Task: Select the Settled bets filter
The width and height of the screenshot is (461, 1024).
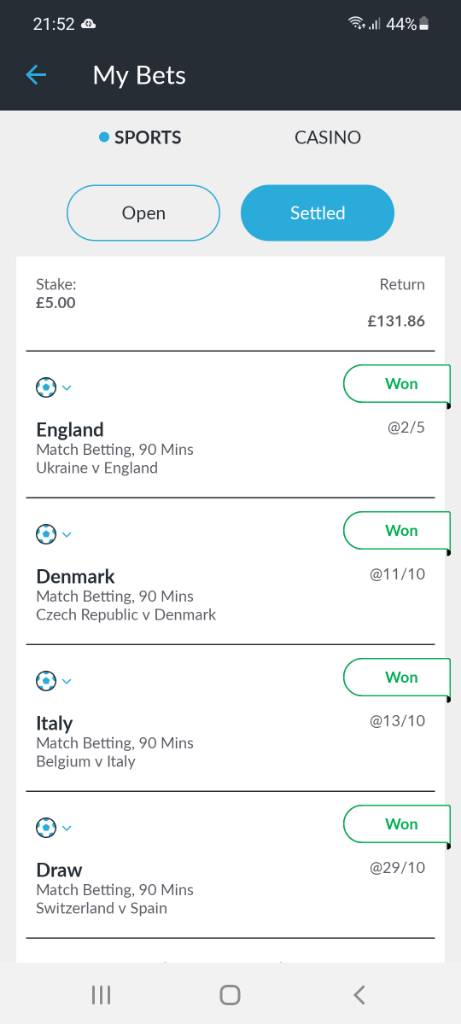Action: coord(317,213)
